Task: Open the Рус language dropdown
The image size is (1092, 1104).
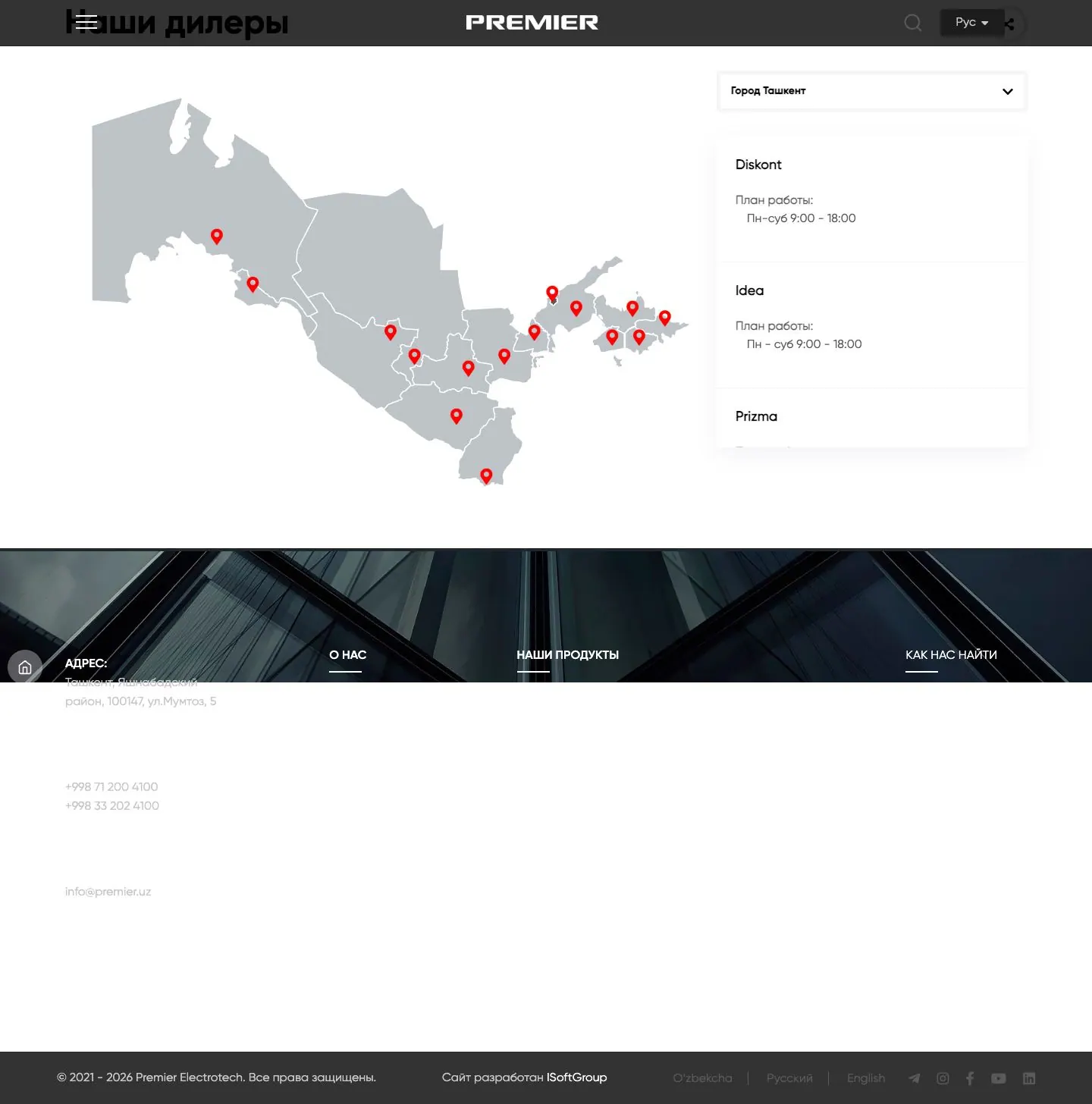Action: [x=972, y=23]
